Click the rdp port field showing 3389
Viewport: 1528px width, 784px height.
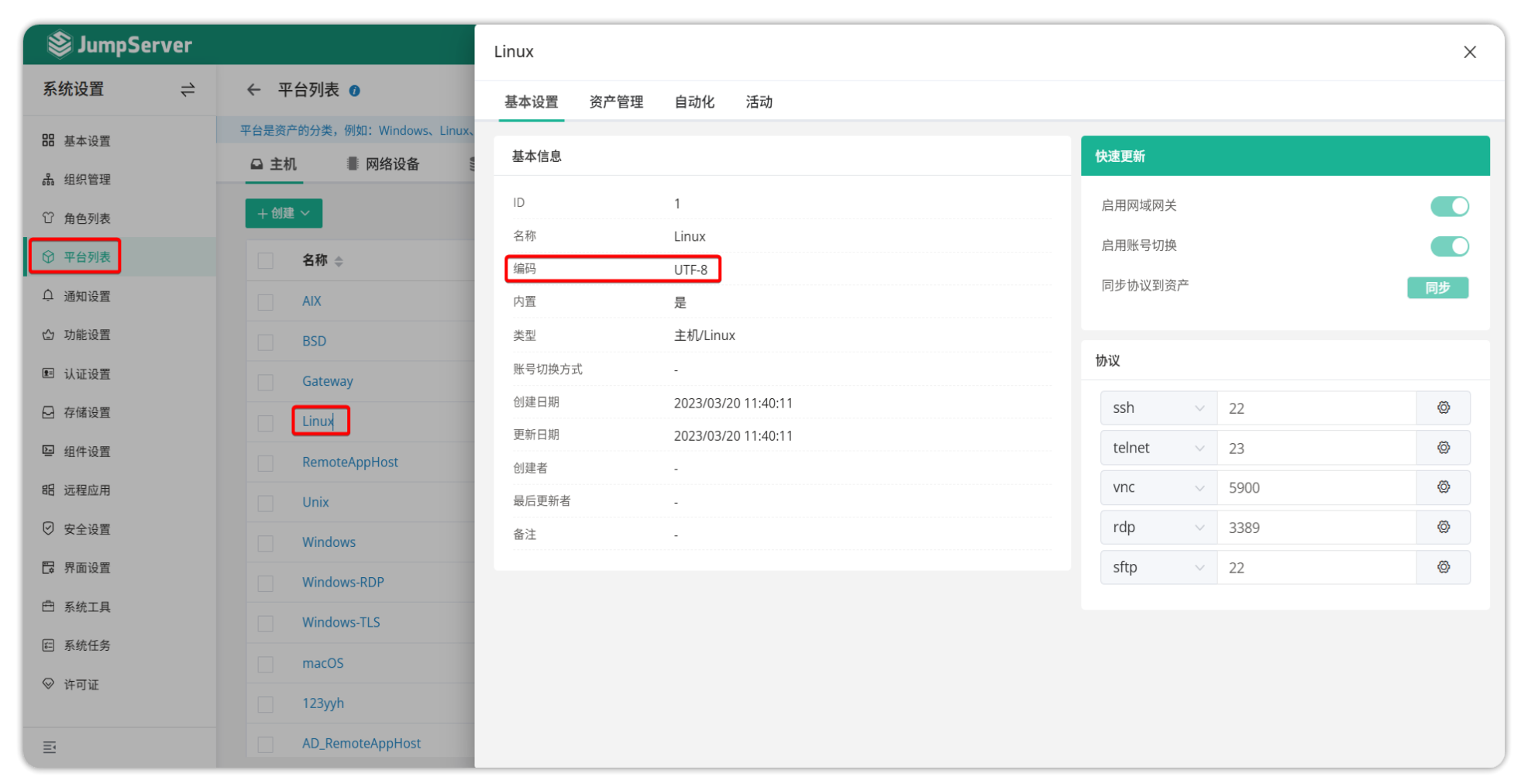tap(1316, 528)
